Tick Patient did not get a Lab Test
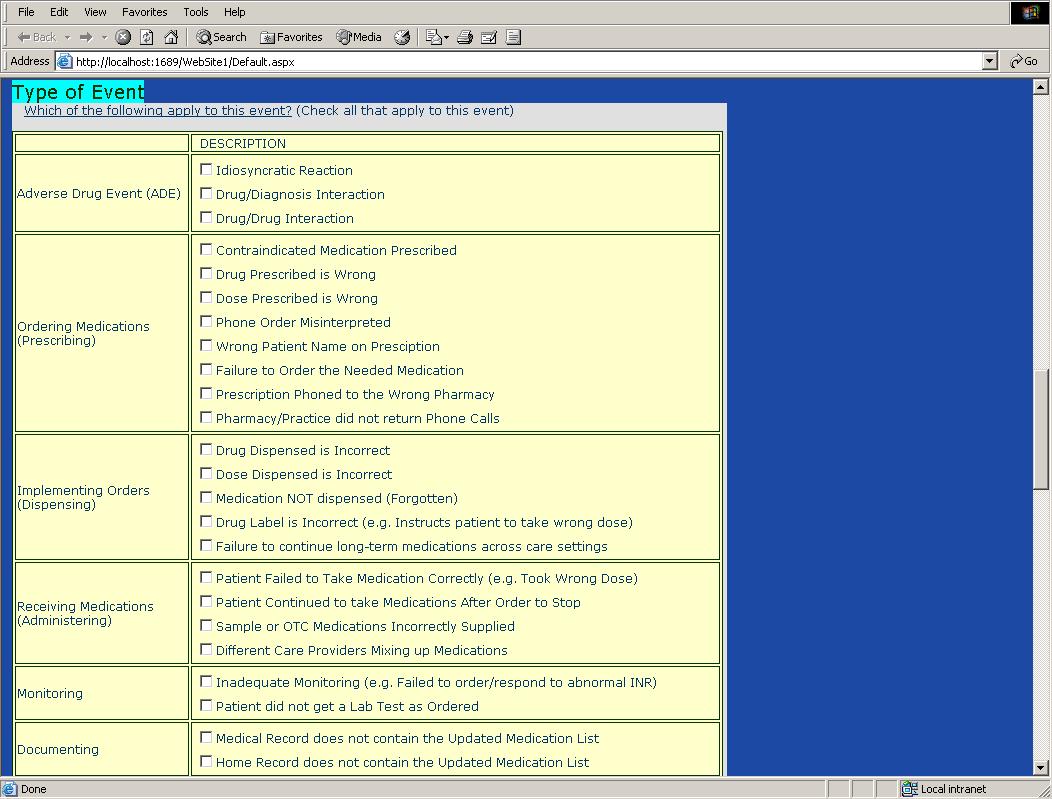 click(x=206, y=706)
